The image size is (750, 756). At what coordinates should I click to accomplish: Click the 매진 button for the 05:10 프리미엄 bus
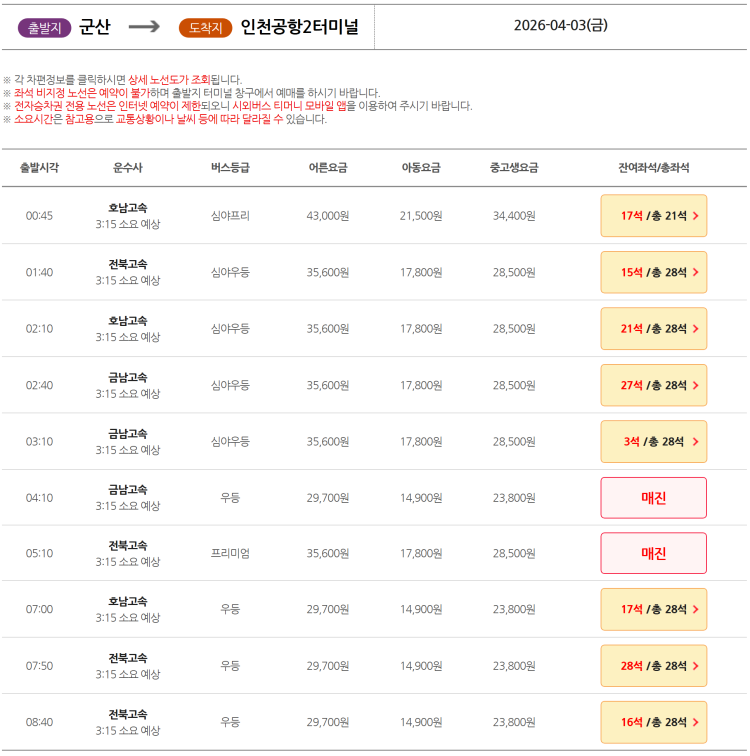653,553
